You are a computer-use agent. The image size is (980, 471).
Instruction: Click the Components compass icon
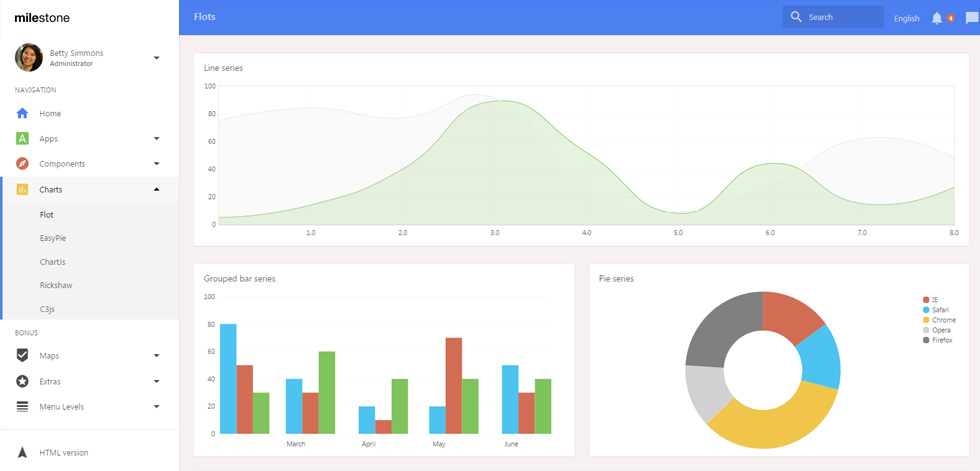click(22, 164)
